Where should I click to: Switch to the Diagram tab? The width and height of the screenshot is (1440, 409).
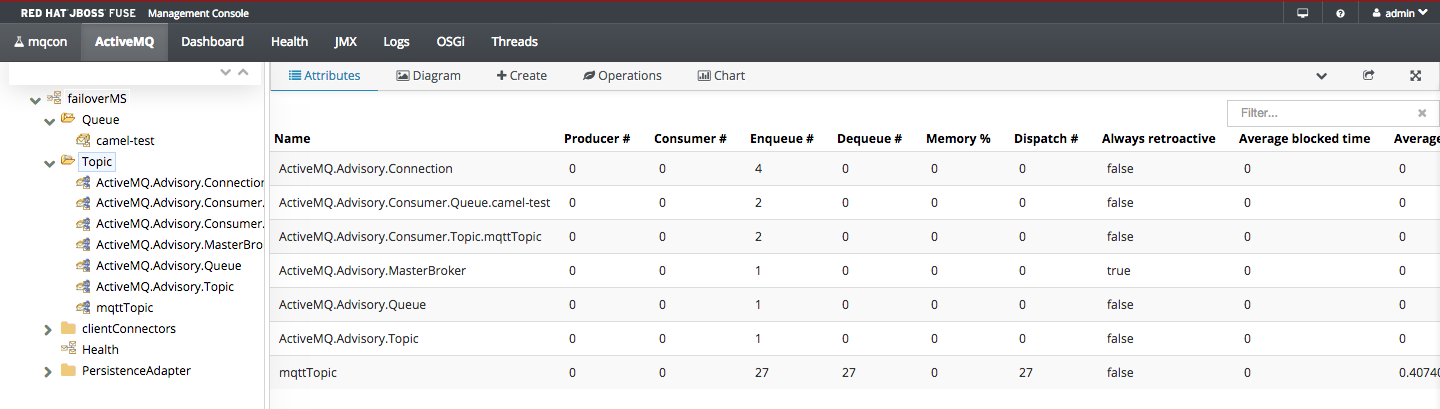pyautogui.click(x=428, y=76)
